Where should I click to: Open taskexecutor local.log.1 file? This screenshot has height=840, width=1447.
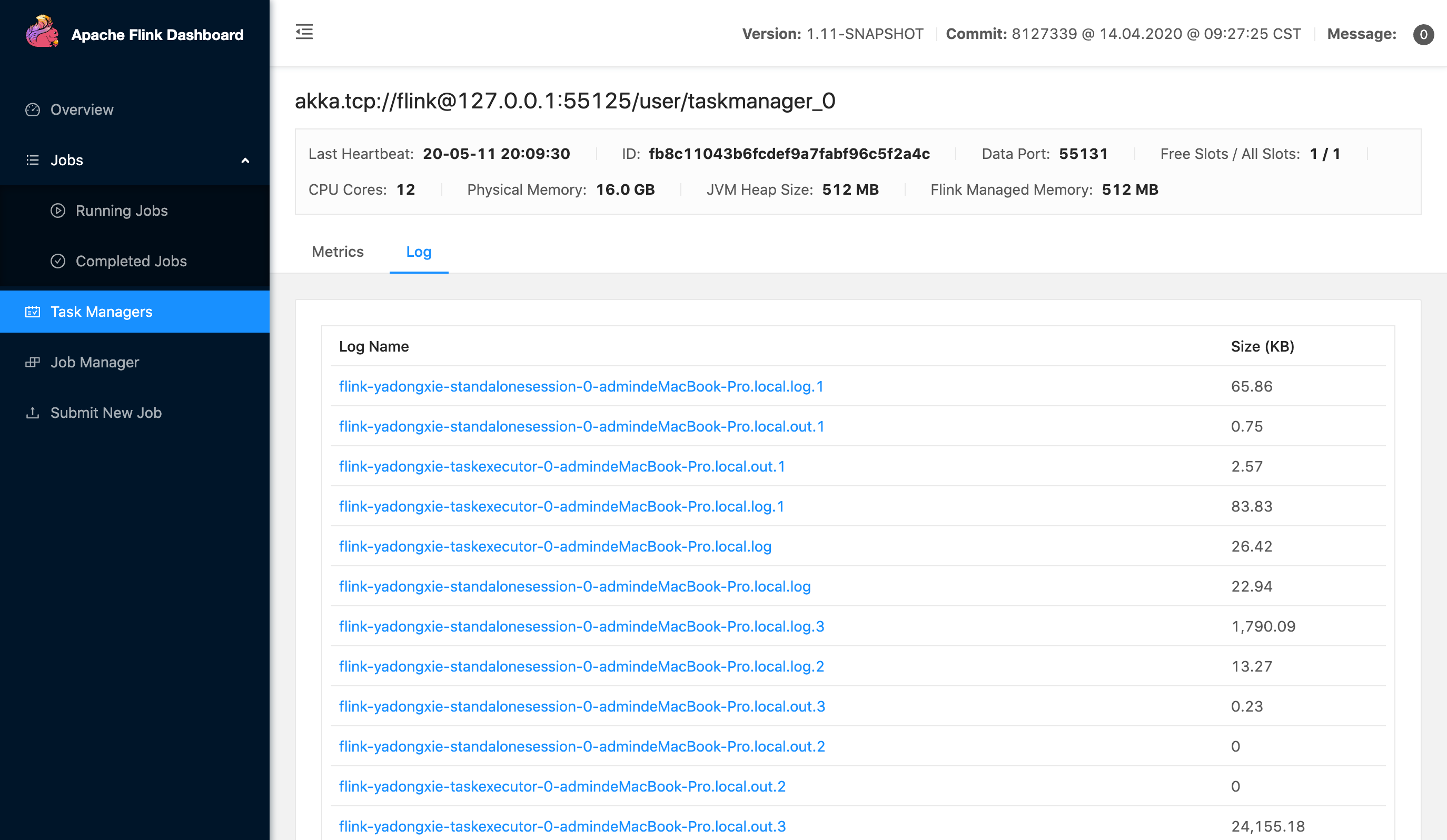(x=561, y=507)
